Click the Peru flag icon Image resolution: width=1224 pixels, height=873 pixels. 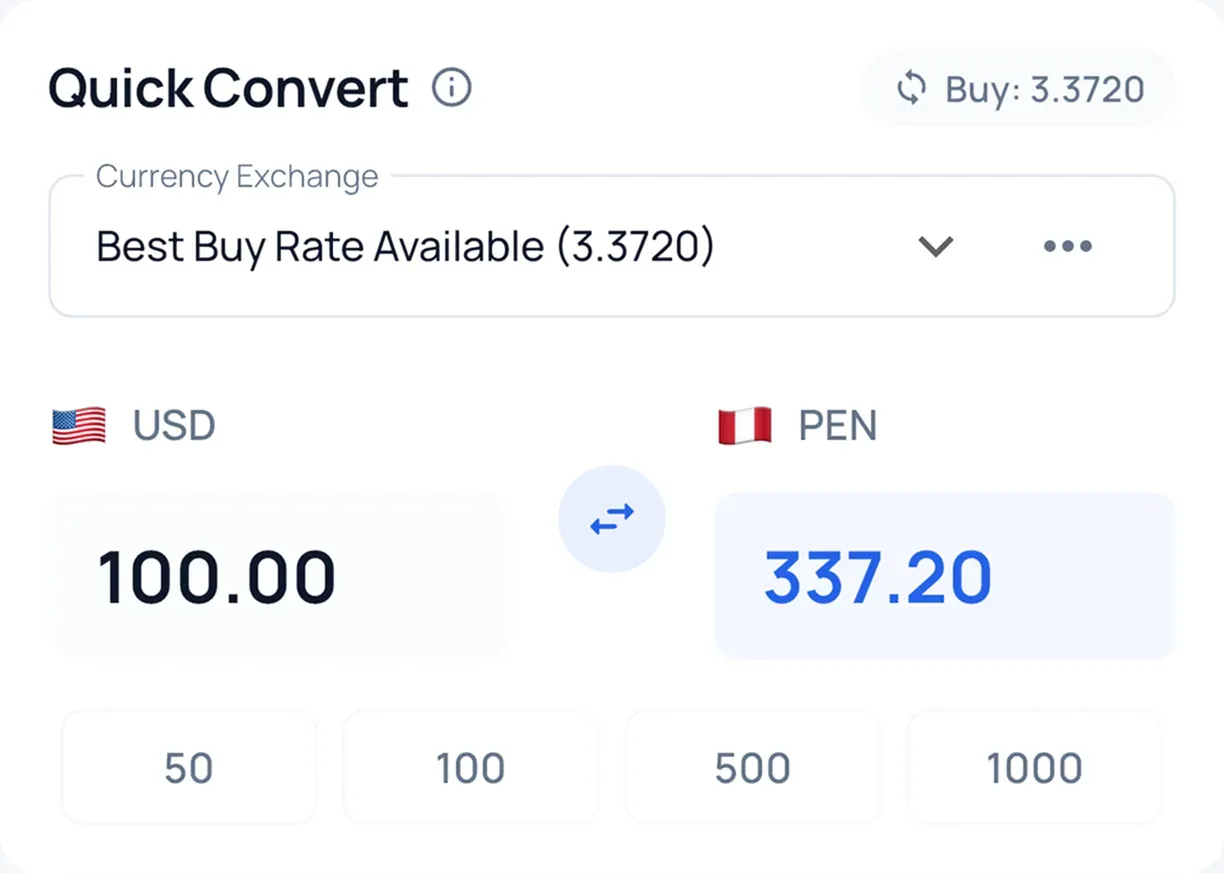pos(745,426)
